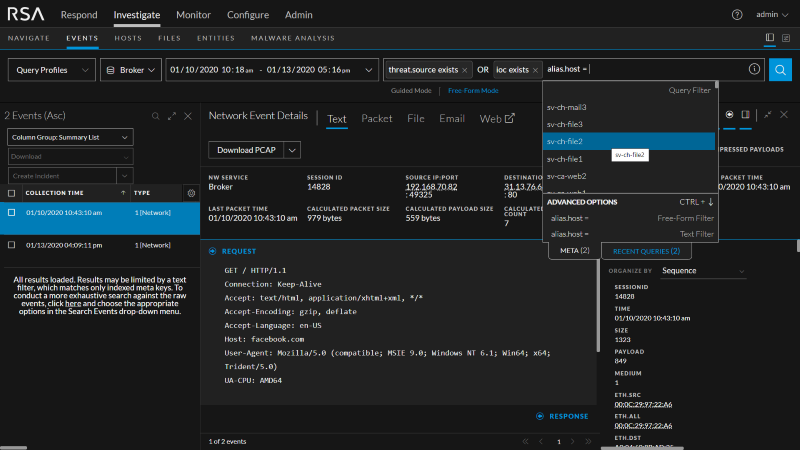800x450 pixels.
Task: Open the Configure menu
Action: click(247, 15)
